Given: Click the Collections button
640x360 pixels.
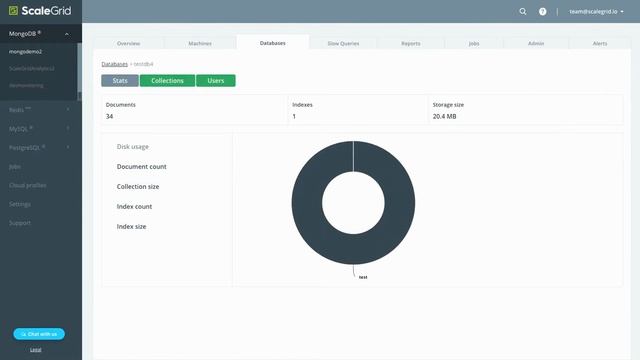Looking at the screenshot, I should click(167, 80).
